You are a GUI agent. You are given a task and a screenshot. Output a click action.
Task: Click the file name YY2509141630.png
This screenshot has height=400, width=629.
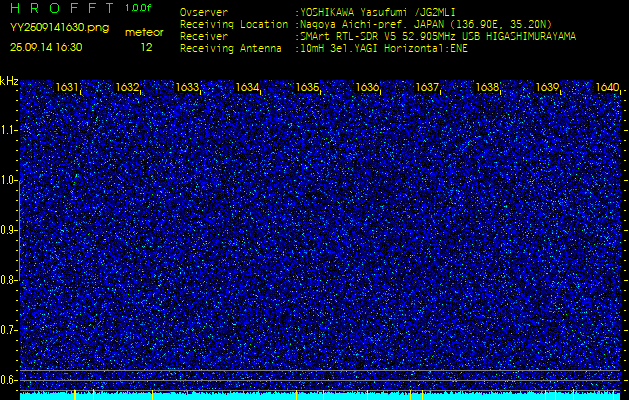(59, 28)
